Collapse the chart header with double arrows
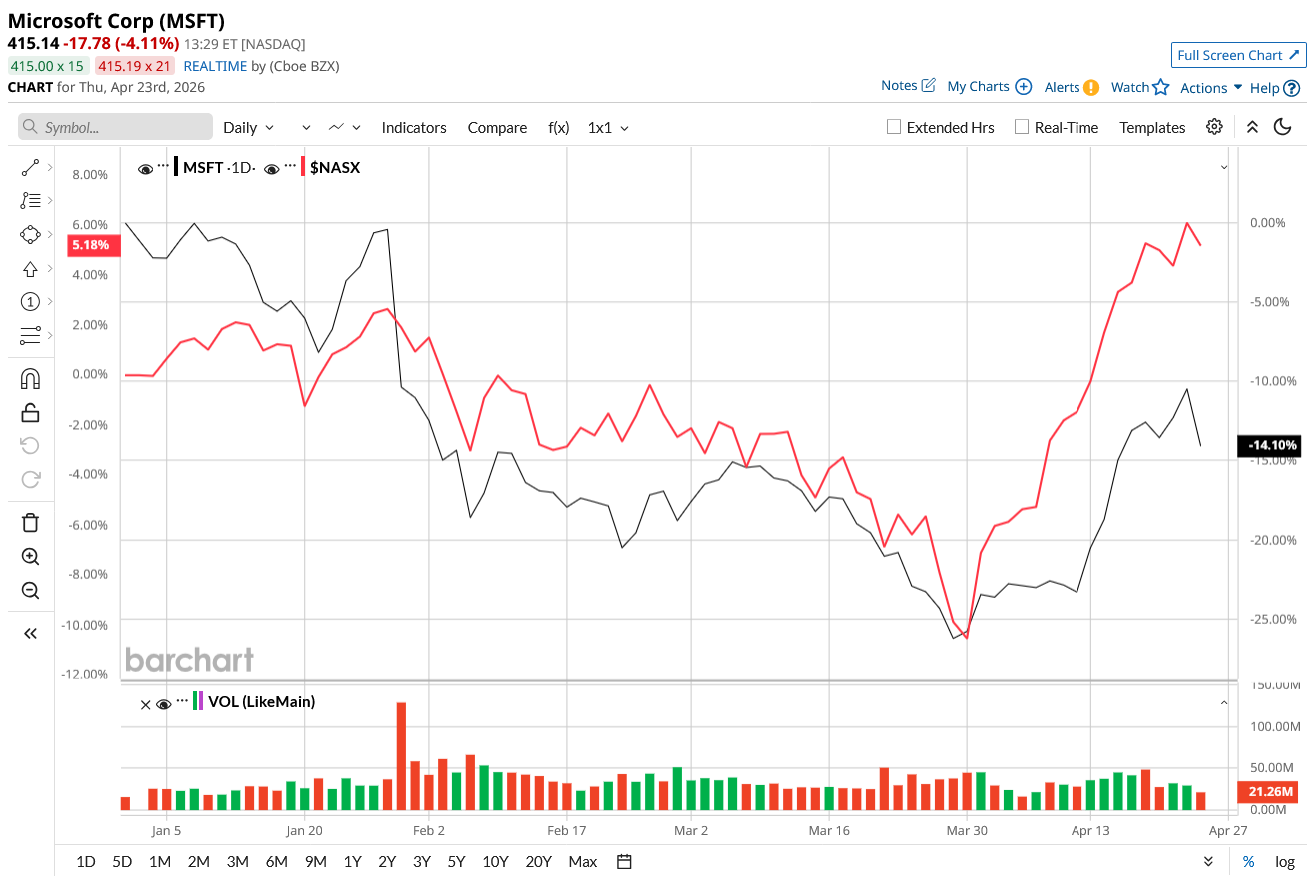 1252,127
